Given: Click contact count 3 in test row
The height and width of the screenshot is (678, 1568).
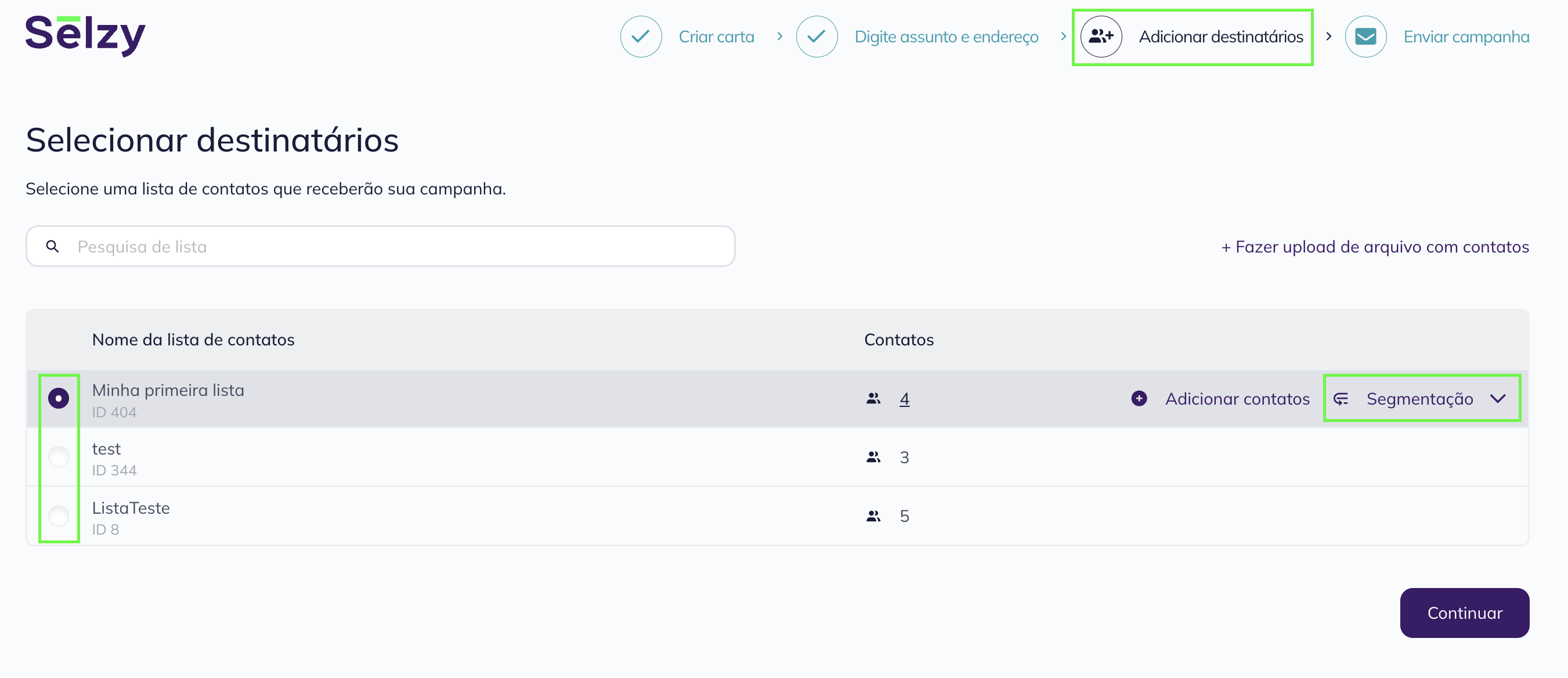Looking at the screenshot, I should [x=905, y=457].
